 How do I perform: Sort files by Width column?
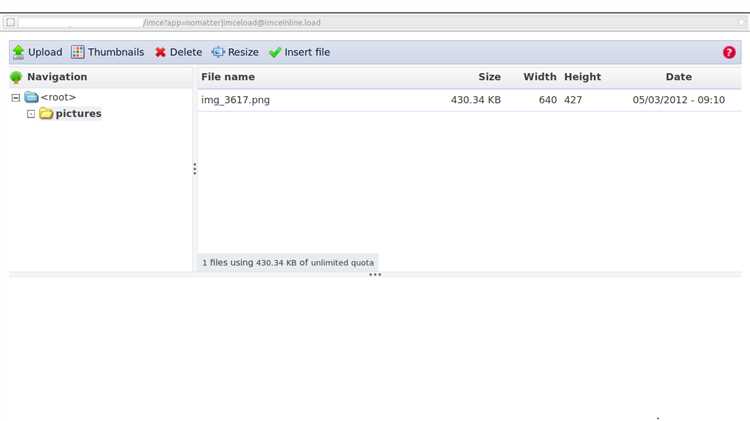coord(540,77)
